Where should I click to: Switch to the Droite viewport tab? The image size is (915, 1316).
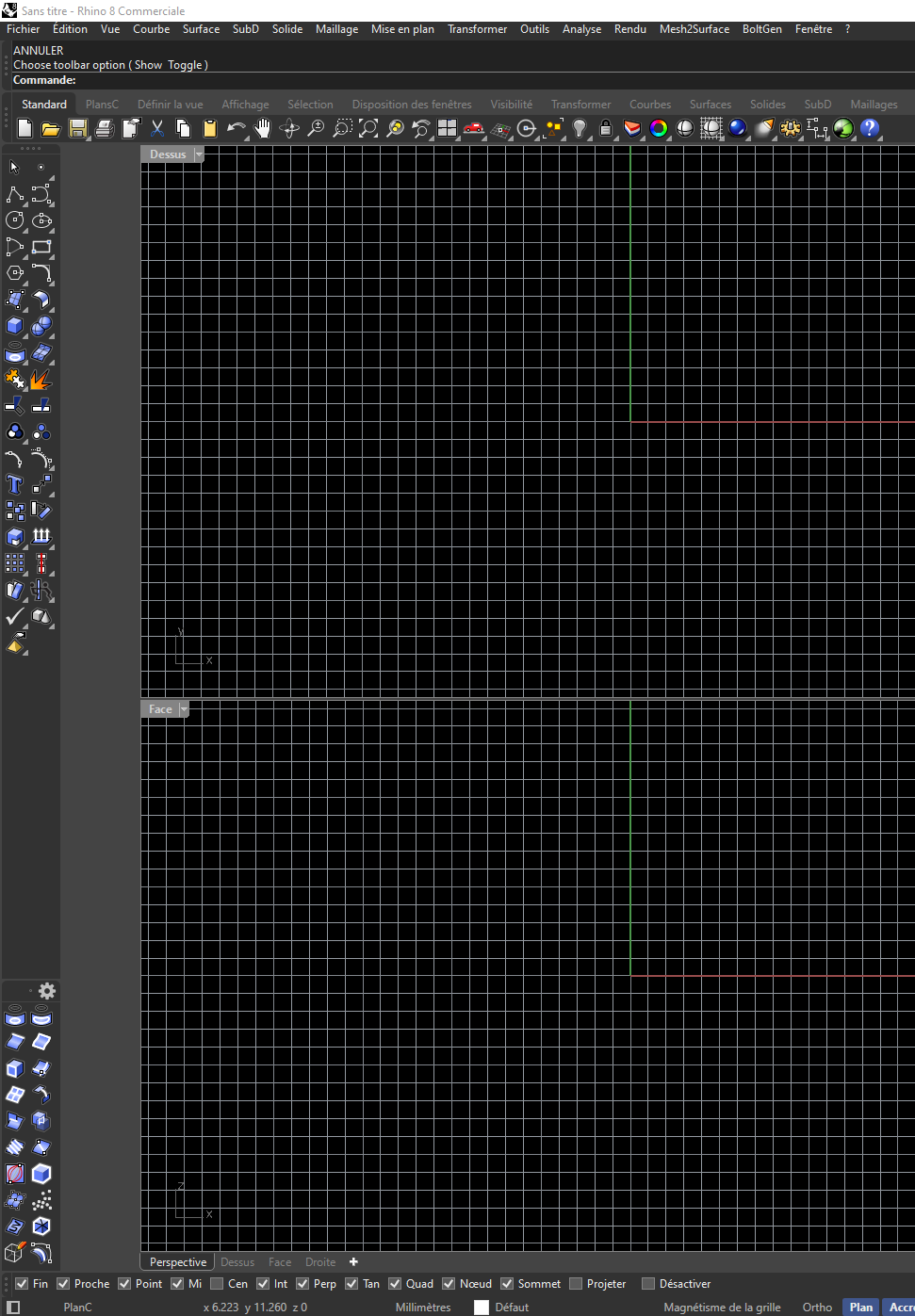click(x=320, y=1262)
